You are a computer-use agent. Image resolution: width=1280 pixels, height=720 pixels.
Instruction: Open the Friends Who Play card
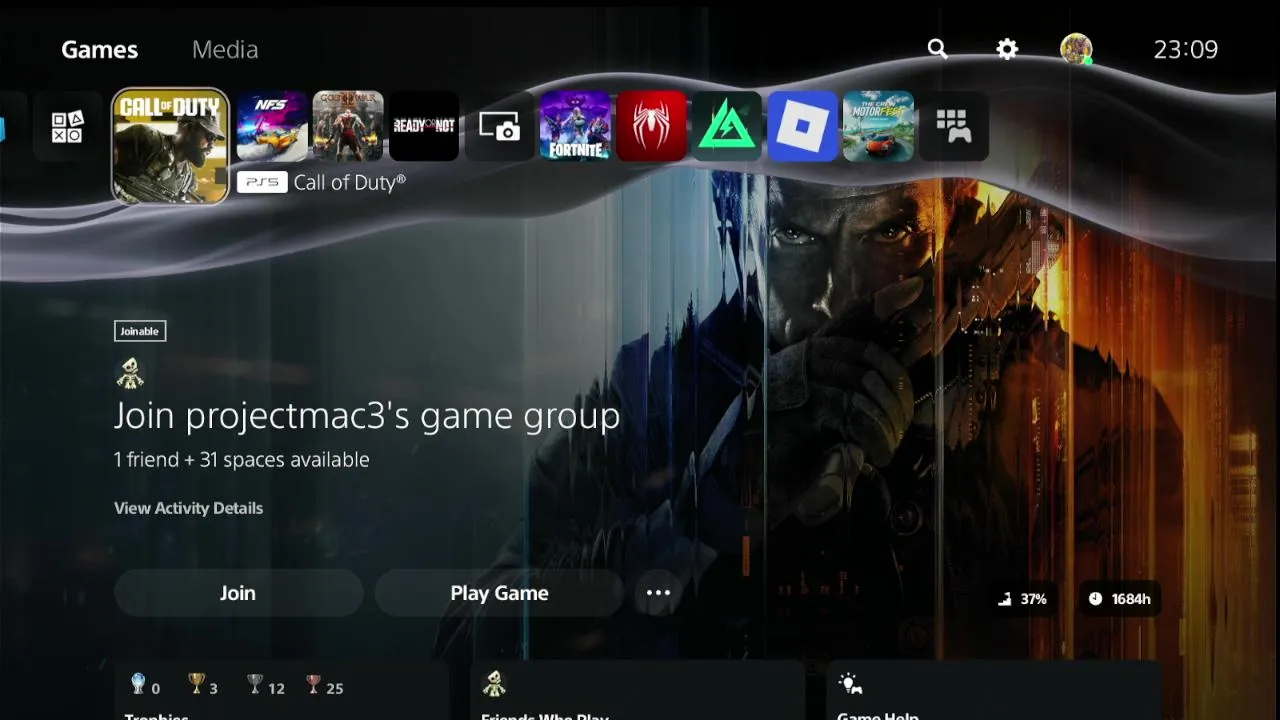pos(637,690)
